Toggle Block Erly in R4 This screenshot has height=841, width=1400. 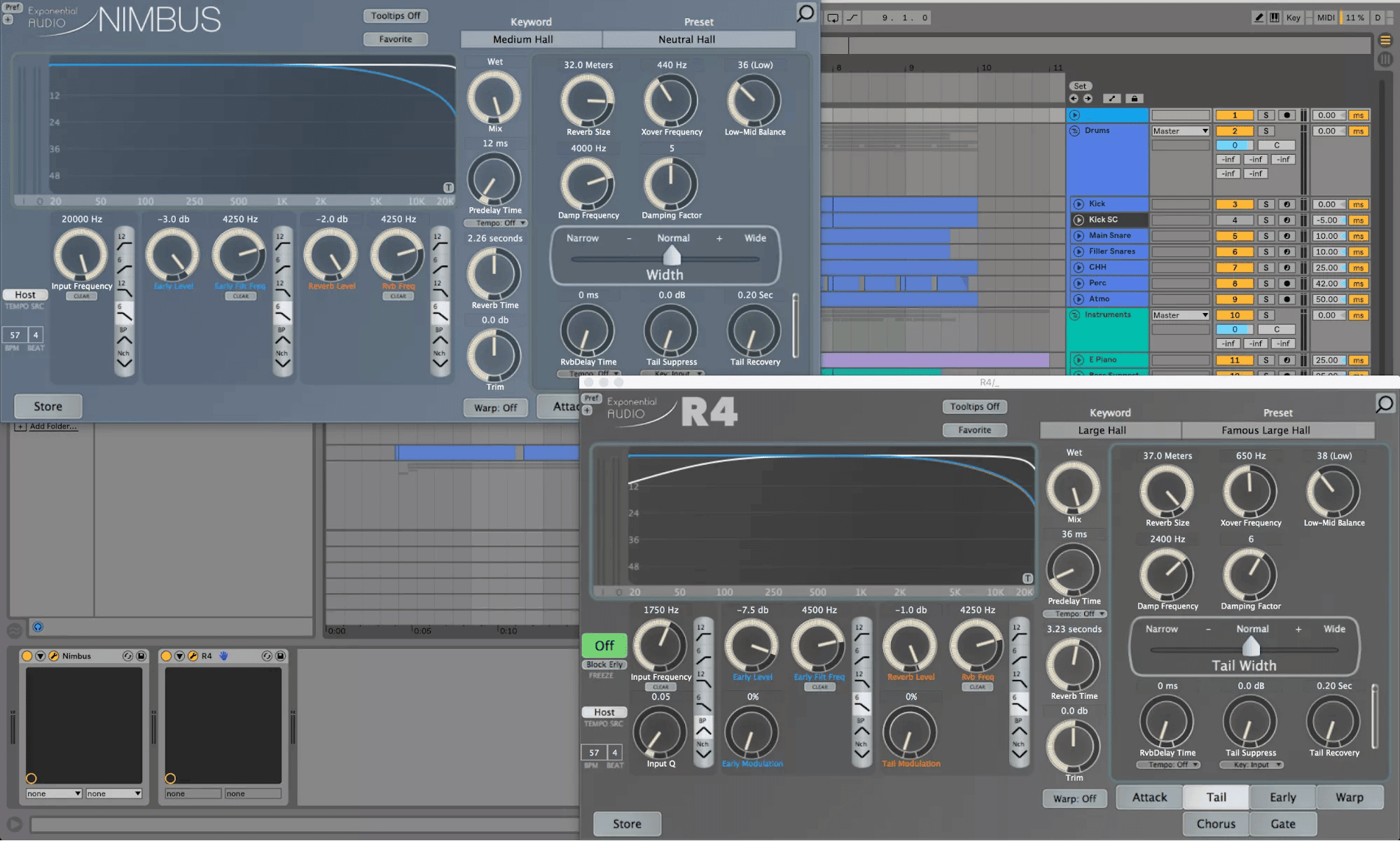604,665
